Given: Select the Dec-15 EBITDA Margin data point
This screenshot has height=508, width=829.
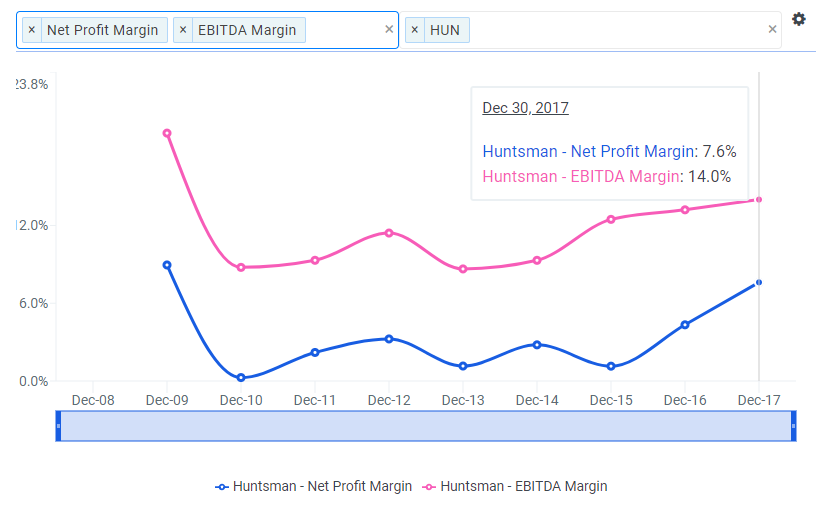Looking at the screenshot, I should 611,219.
